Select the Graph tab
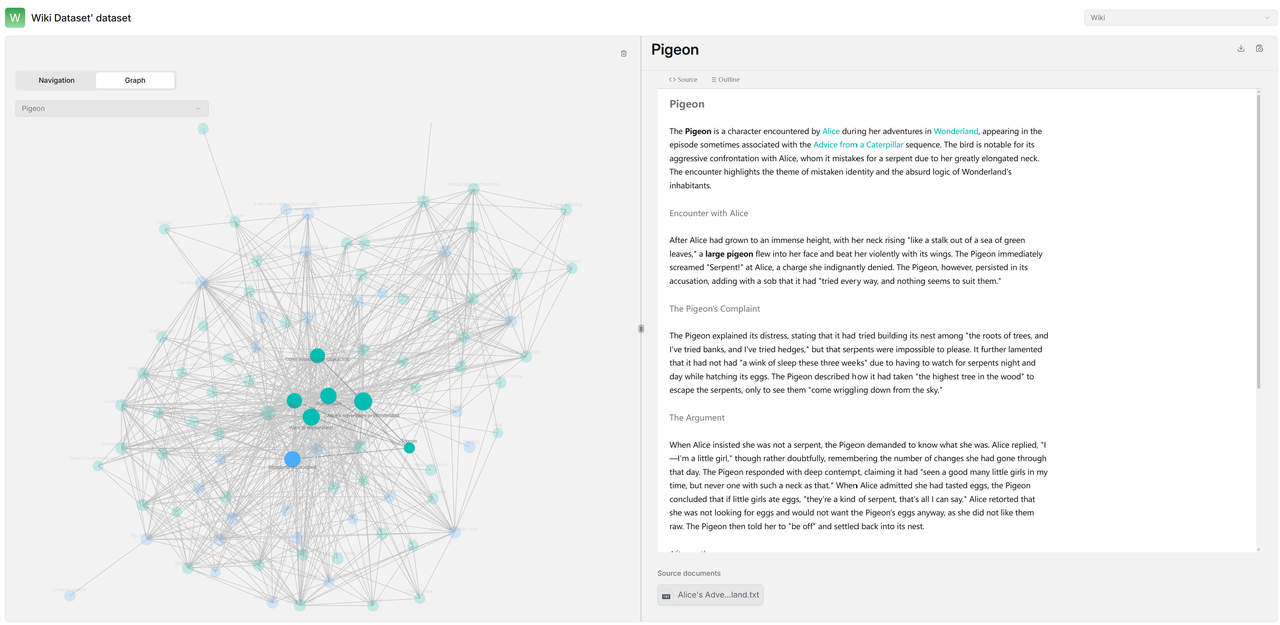 pyautogui.click(x=135, y=80)
